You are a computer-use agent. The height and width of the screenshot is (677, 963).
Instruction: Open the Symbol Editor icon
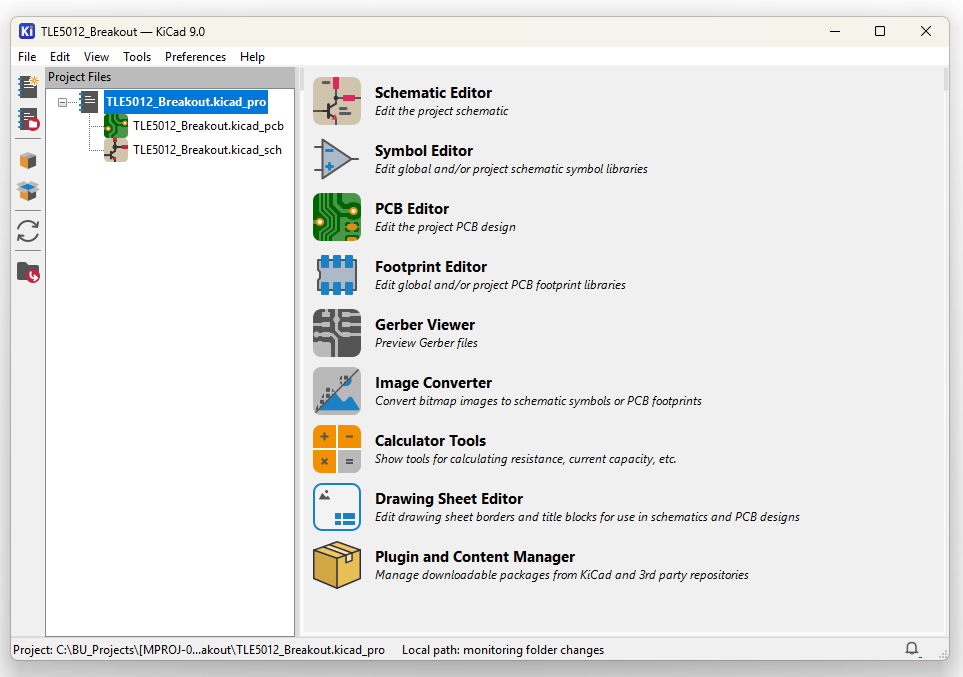click(337, 159)
